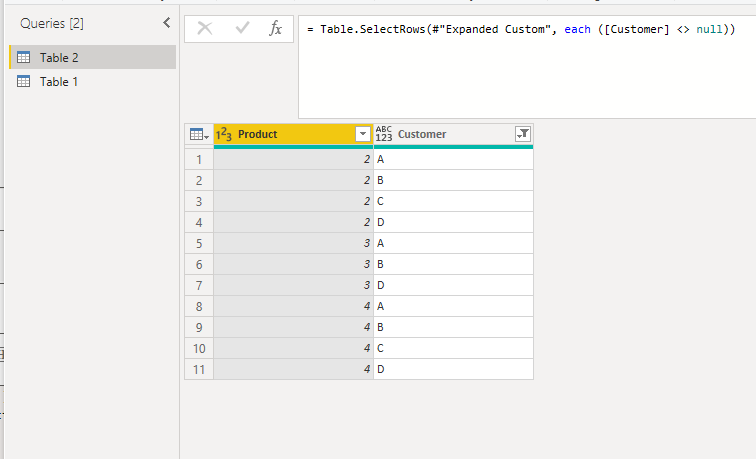Screen dimensions: 756x459
Task: Click Customer cell A in row 1
Action: click(x=454, y=159)
